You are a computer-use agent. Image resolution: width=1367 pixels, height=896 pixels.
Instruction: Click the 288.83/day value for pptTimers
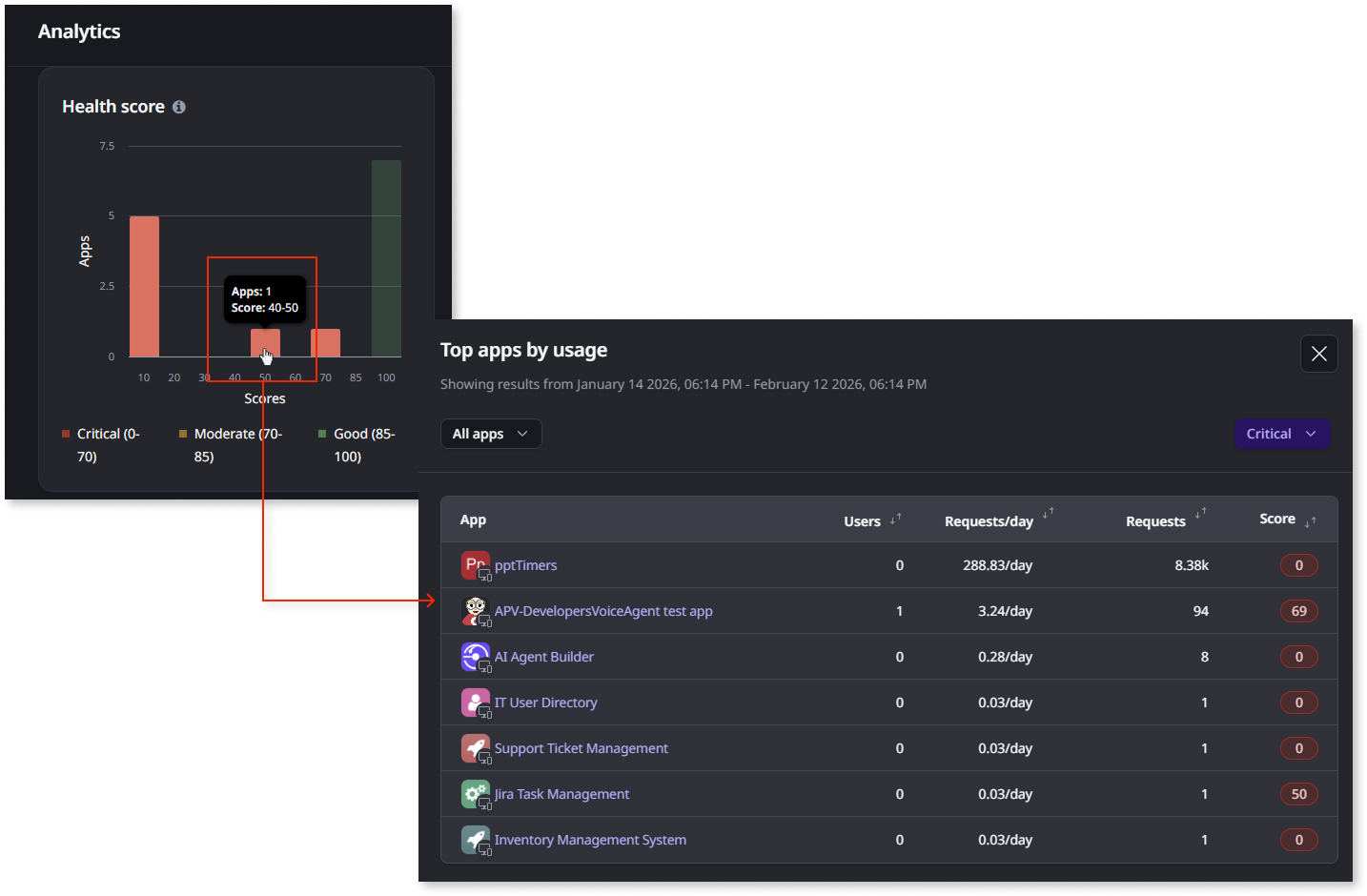997,565
